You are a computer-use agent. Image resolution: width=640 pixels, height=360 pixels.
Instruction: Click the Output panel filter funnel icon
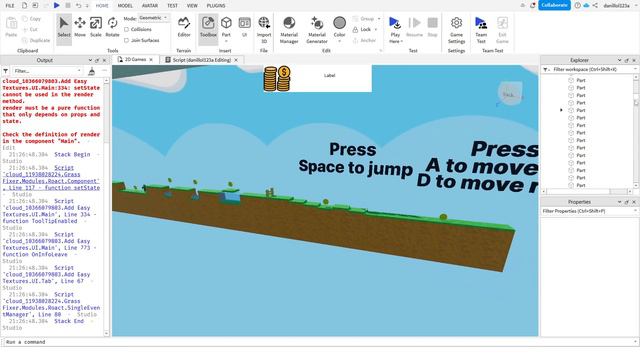click(6, 71)
